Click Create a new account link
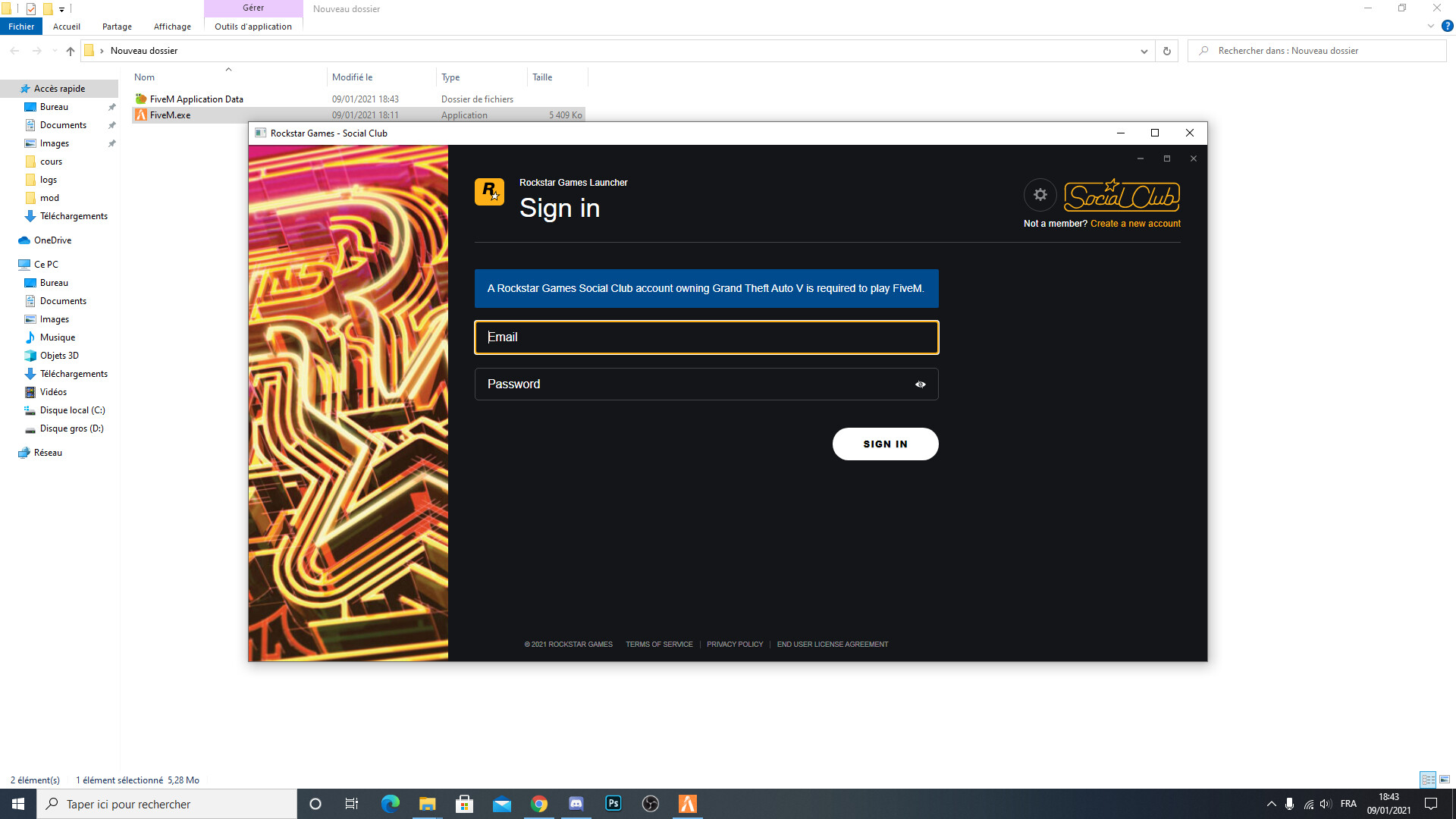 click(1135, 224)
